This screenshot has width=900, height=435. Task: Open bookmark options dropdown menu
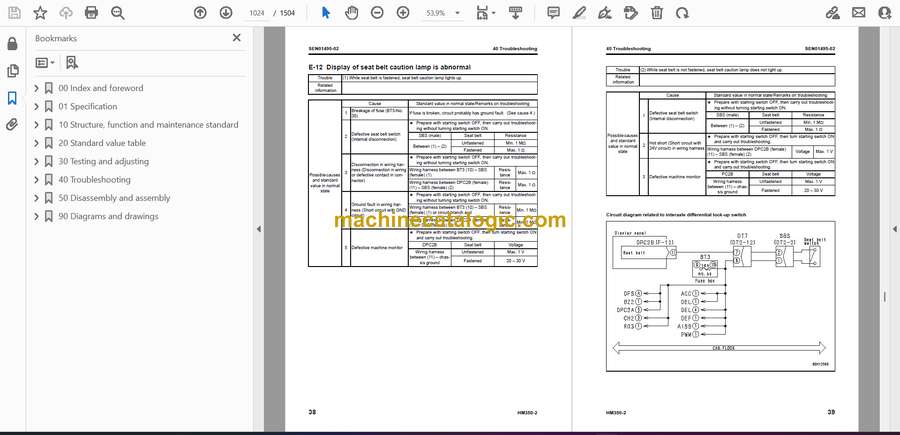pos(45,63)
